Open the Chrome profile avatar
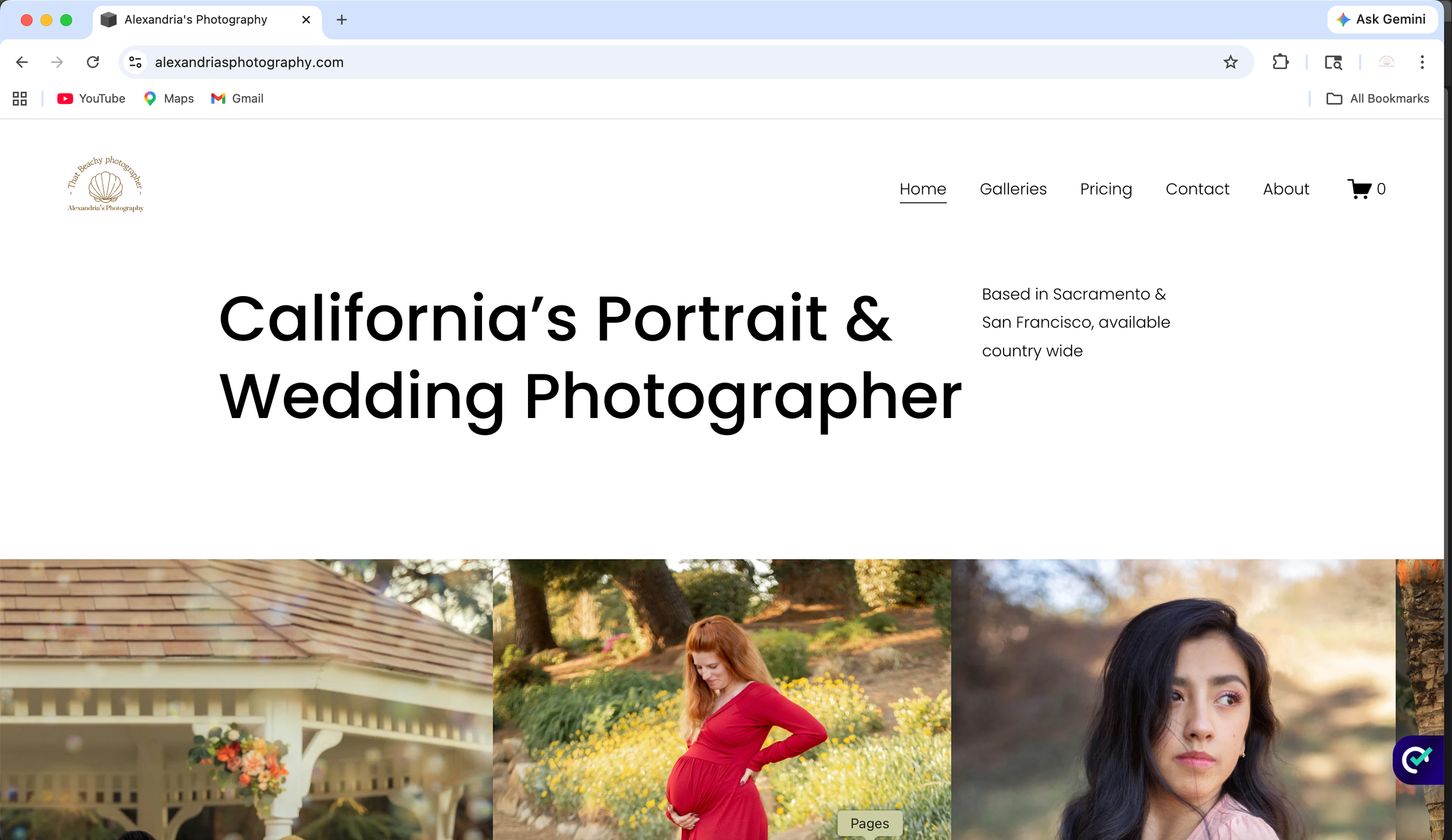Image resolution: width=1452 pixels, height=840 pixels. (1386, 62)
